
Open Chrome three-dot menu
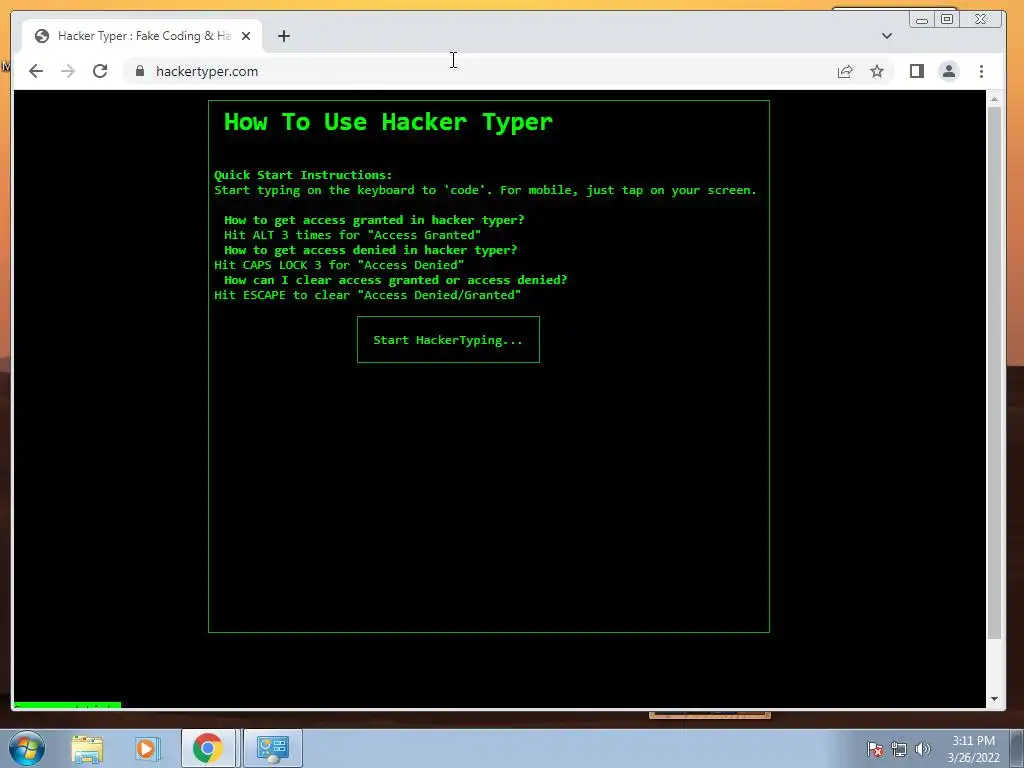982,71
